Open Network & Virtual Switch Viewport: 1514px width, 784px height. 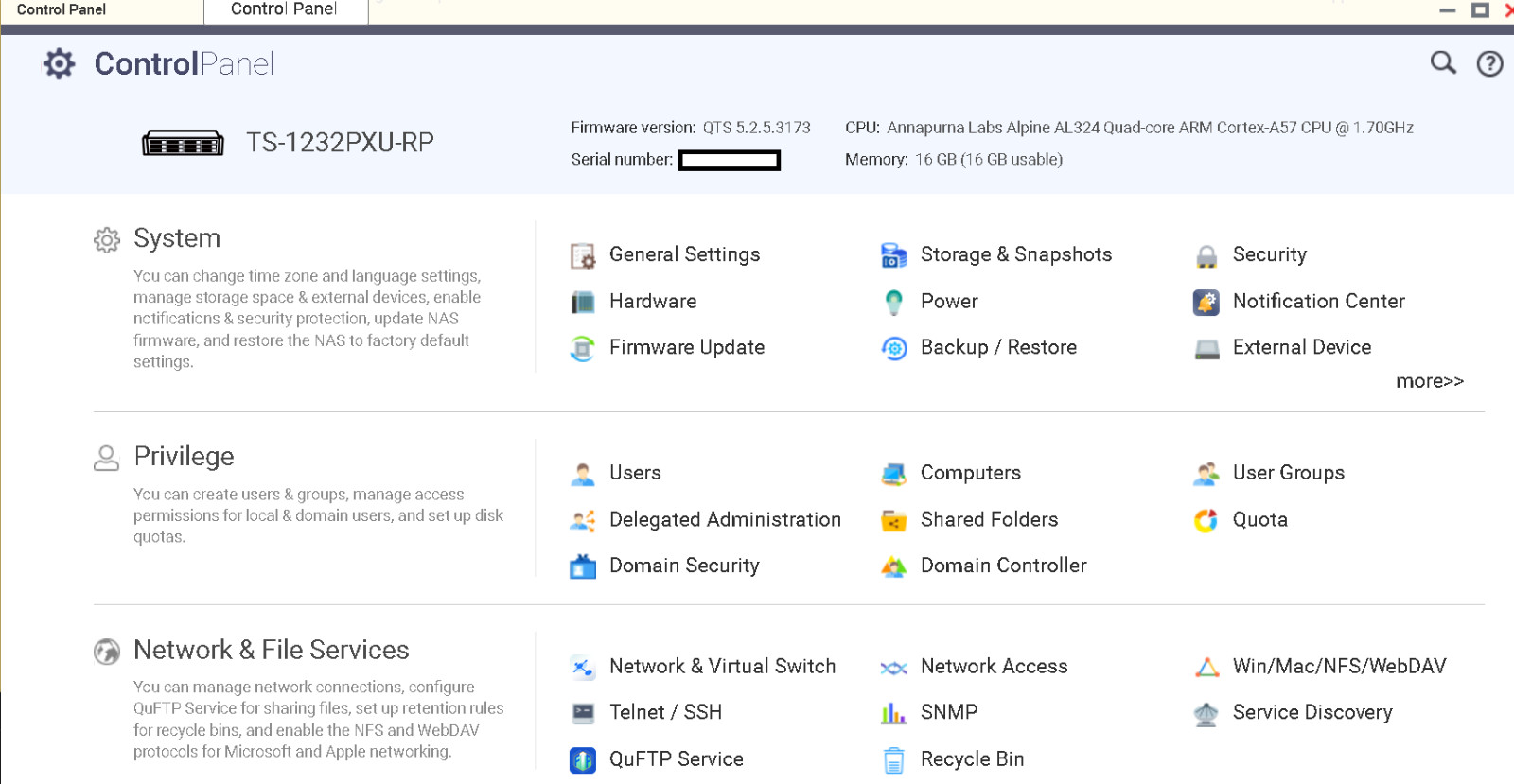[x=722, y=666]
